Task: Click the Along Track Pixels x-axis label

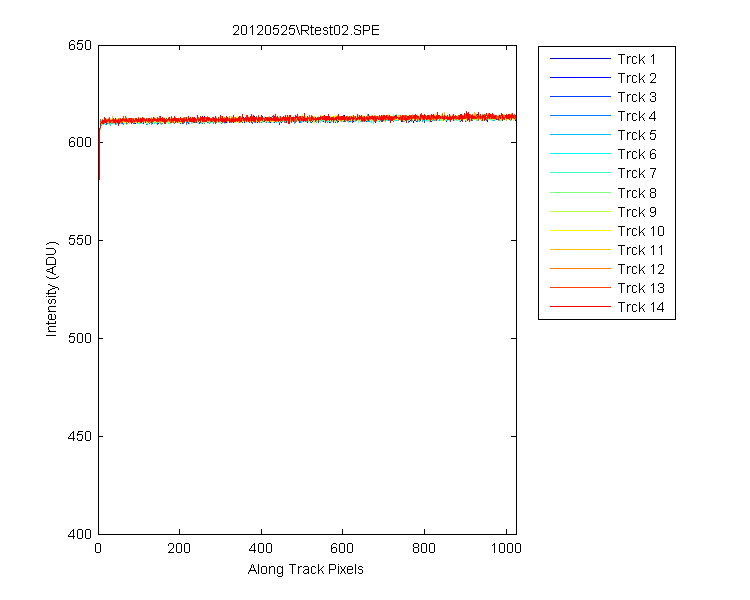Action: pos(306,569)
